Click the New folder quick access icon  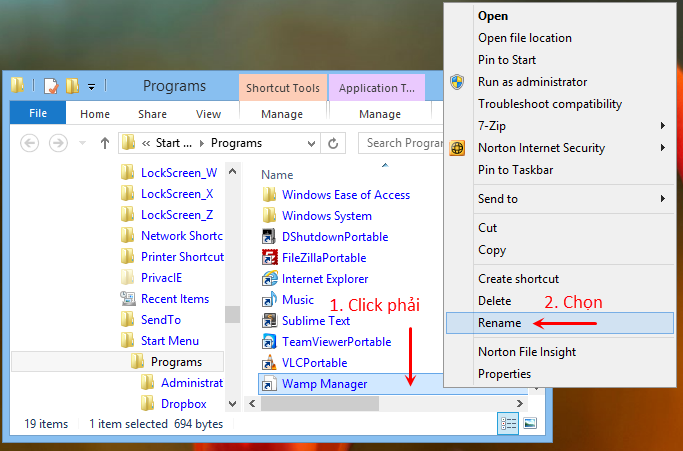click(x=72, y=86)
